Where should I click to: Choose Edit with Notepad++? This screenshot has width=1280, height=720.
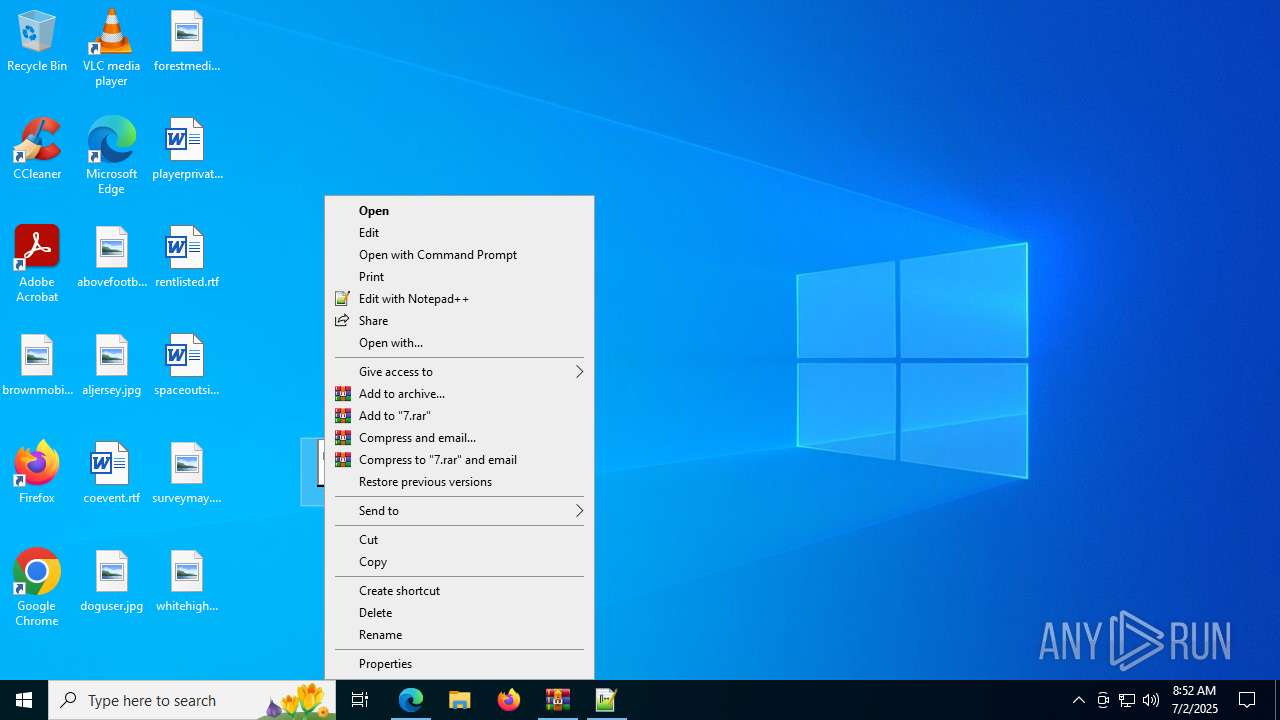point(459,299)
